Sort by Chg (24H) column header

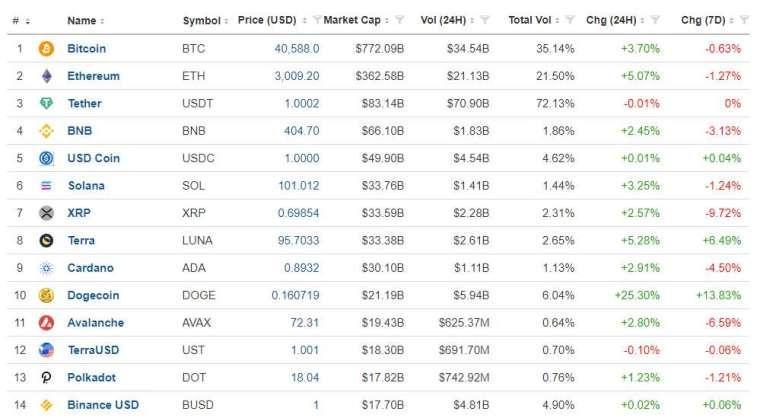click(x=611, y=20)
